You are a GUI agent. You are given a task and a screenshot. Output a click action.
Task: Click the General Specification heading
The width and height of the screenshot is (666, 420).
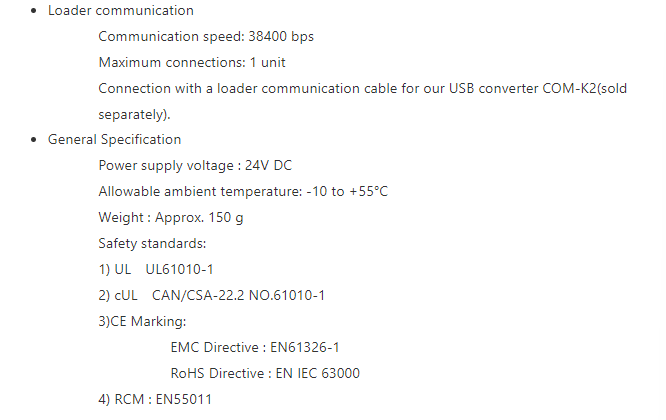pos(114,140)
